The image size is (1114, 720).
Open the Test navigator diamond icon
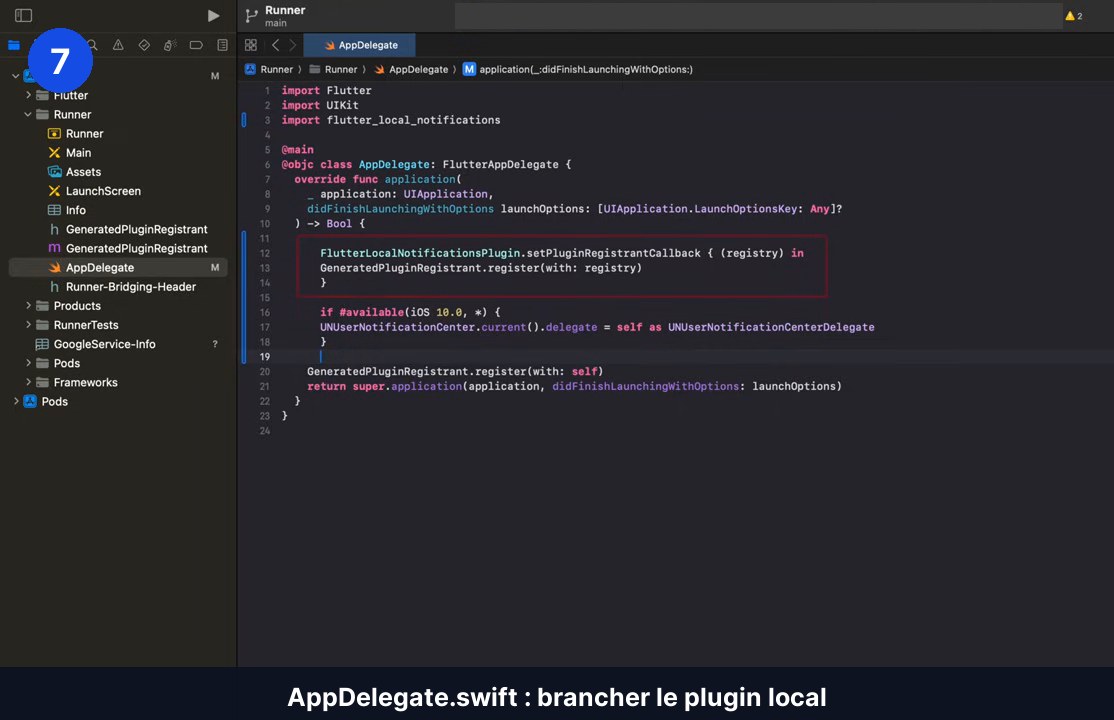(144, 45)
